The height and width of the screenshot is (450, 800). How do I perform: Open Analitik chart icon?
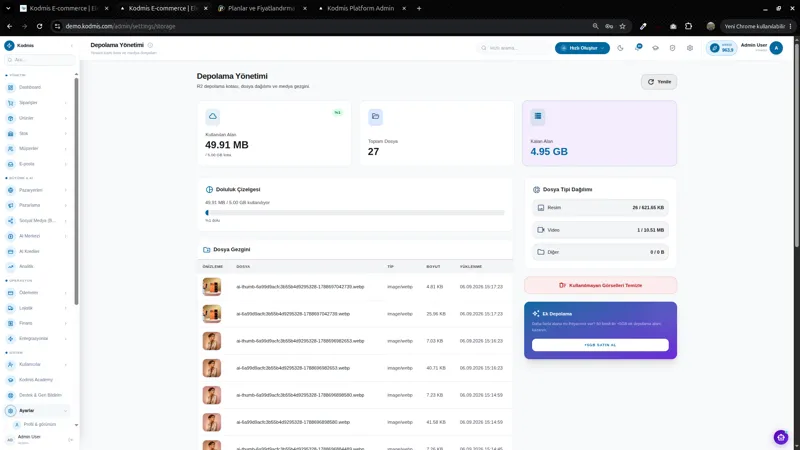click(x=10, y=266)
